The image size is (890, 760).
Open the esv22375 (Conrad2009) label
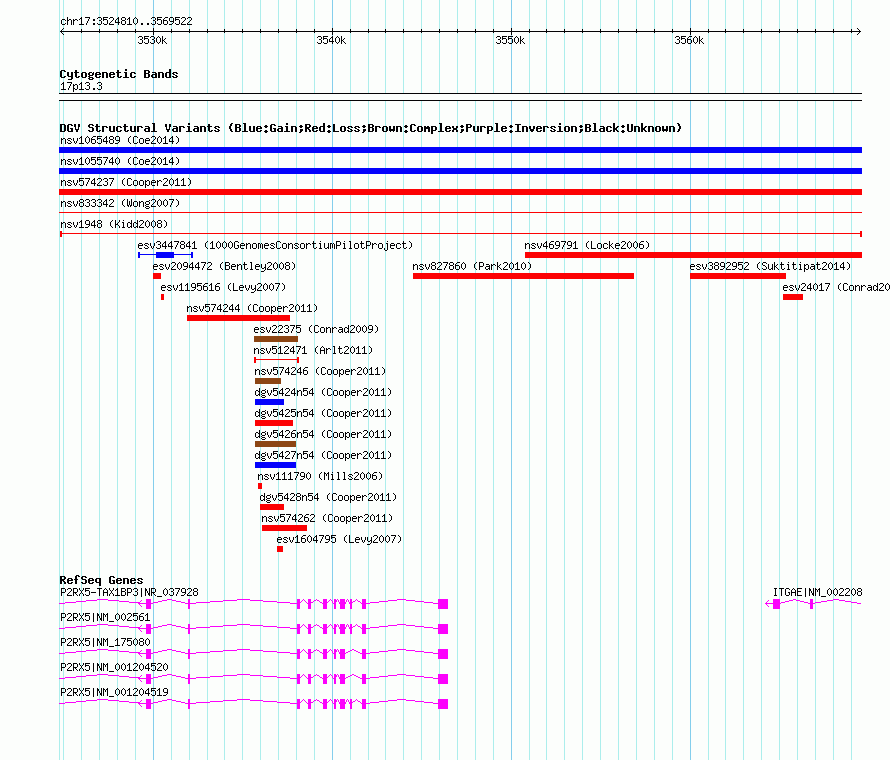pyautogui.click(x=316, y=329)
